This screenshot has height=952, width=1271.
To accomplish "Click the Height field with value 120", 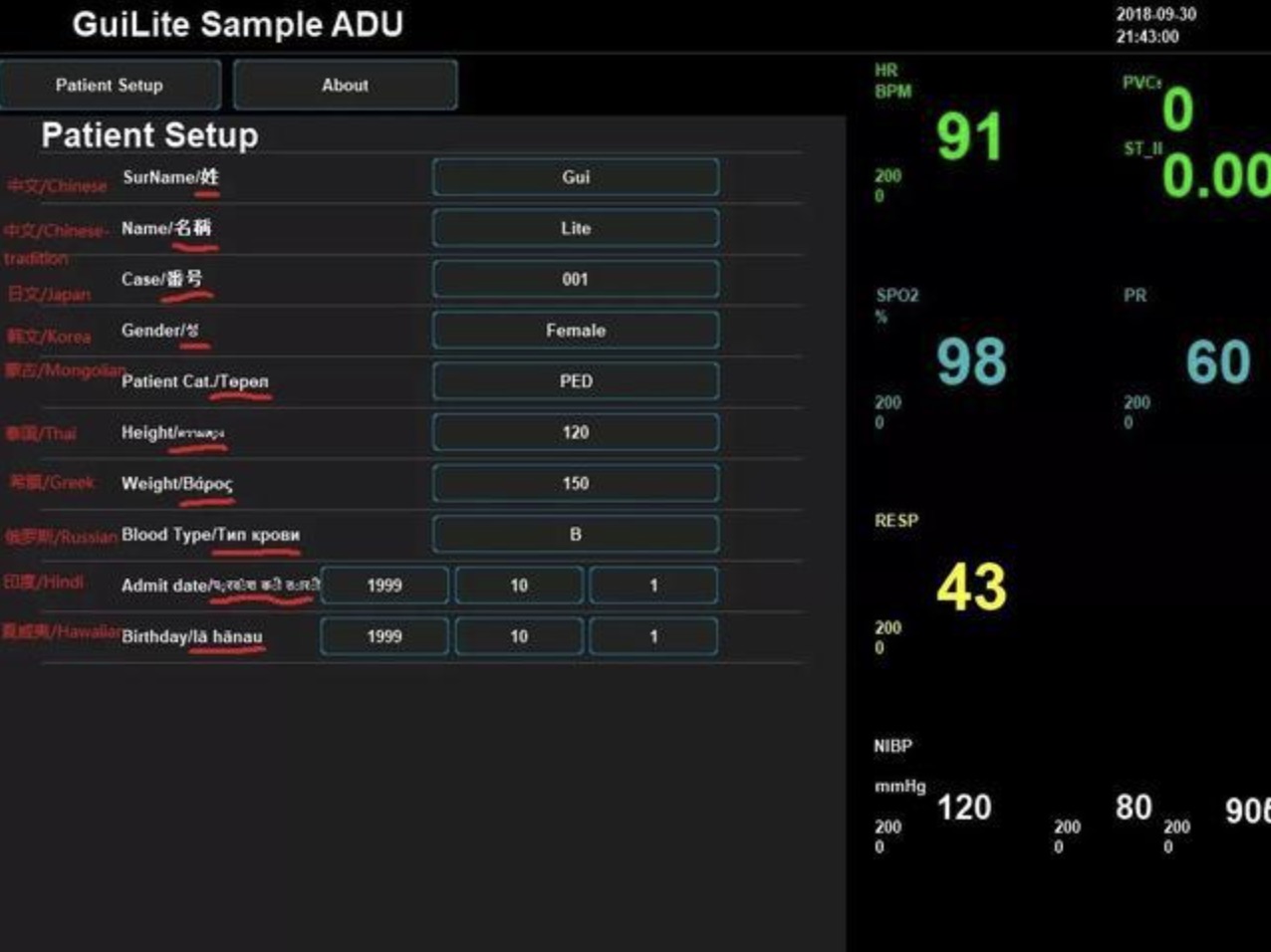I will (x=575, y=432).
